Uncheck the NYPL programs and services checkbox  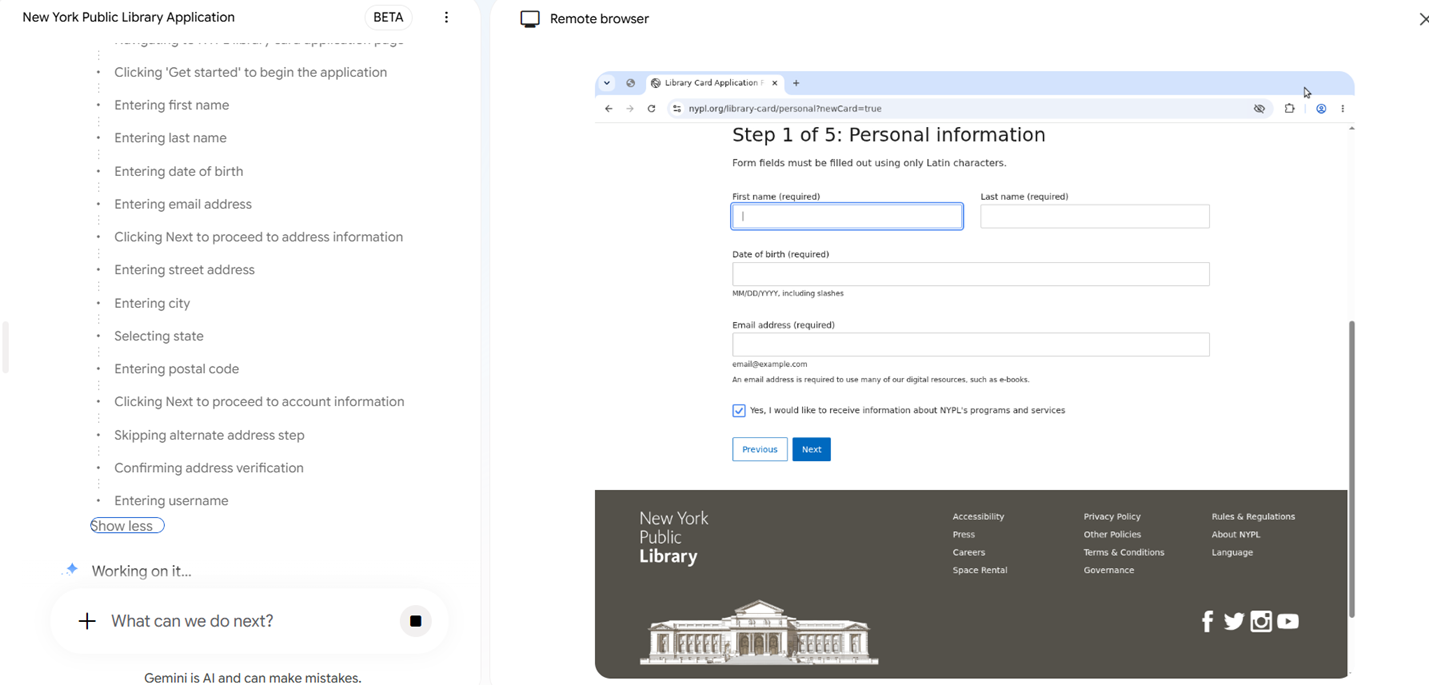coord(739,411)
